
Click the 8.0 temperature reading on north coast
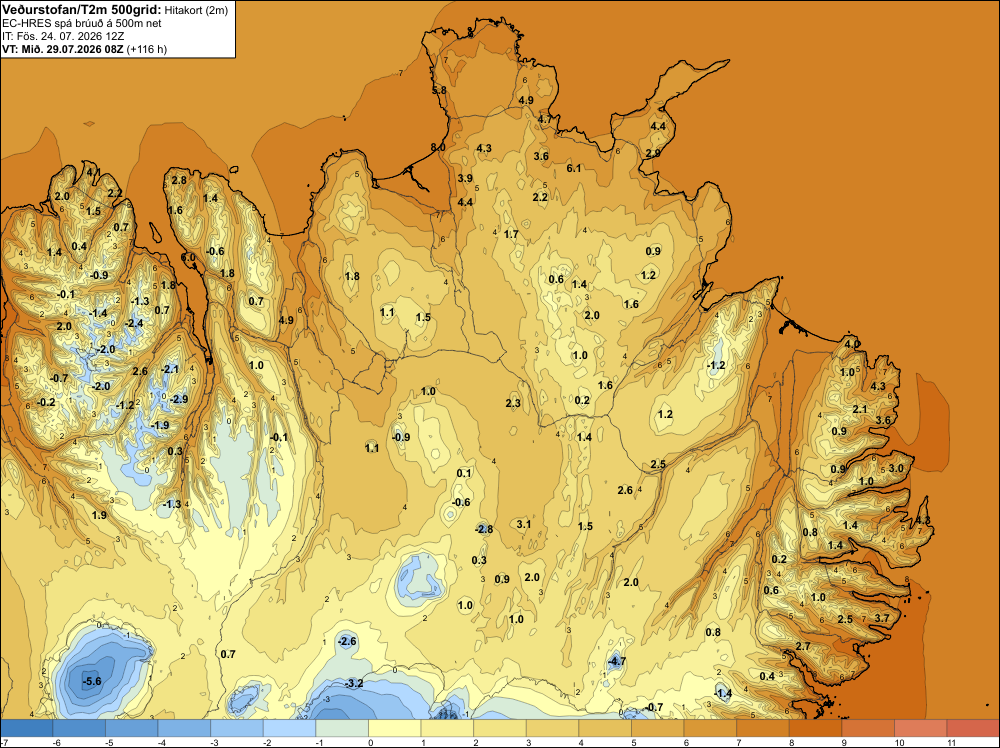[438, 147]
